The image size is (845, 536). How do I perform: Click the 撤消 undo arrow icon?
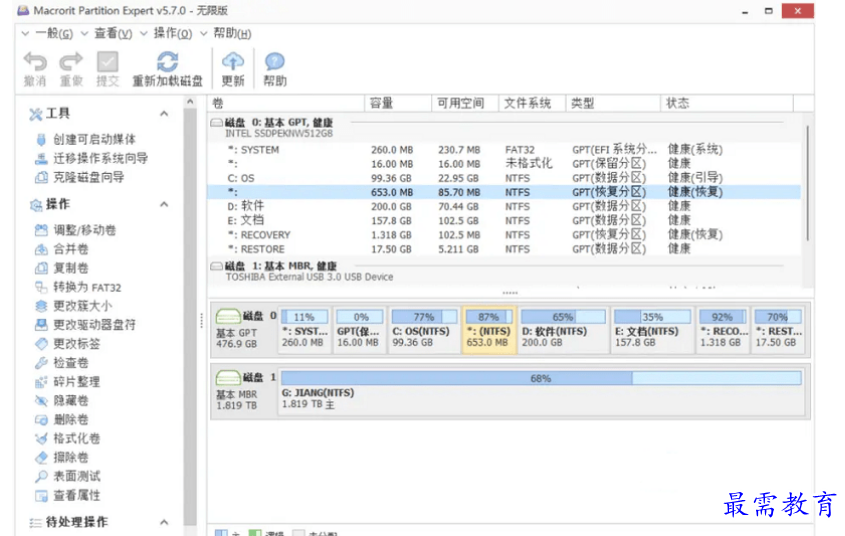[x=35, y=63]
